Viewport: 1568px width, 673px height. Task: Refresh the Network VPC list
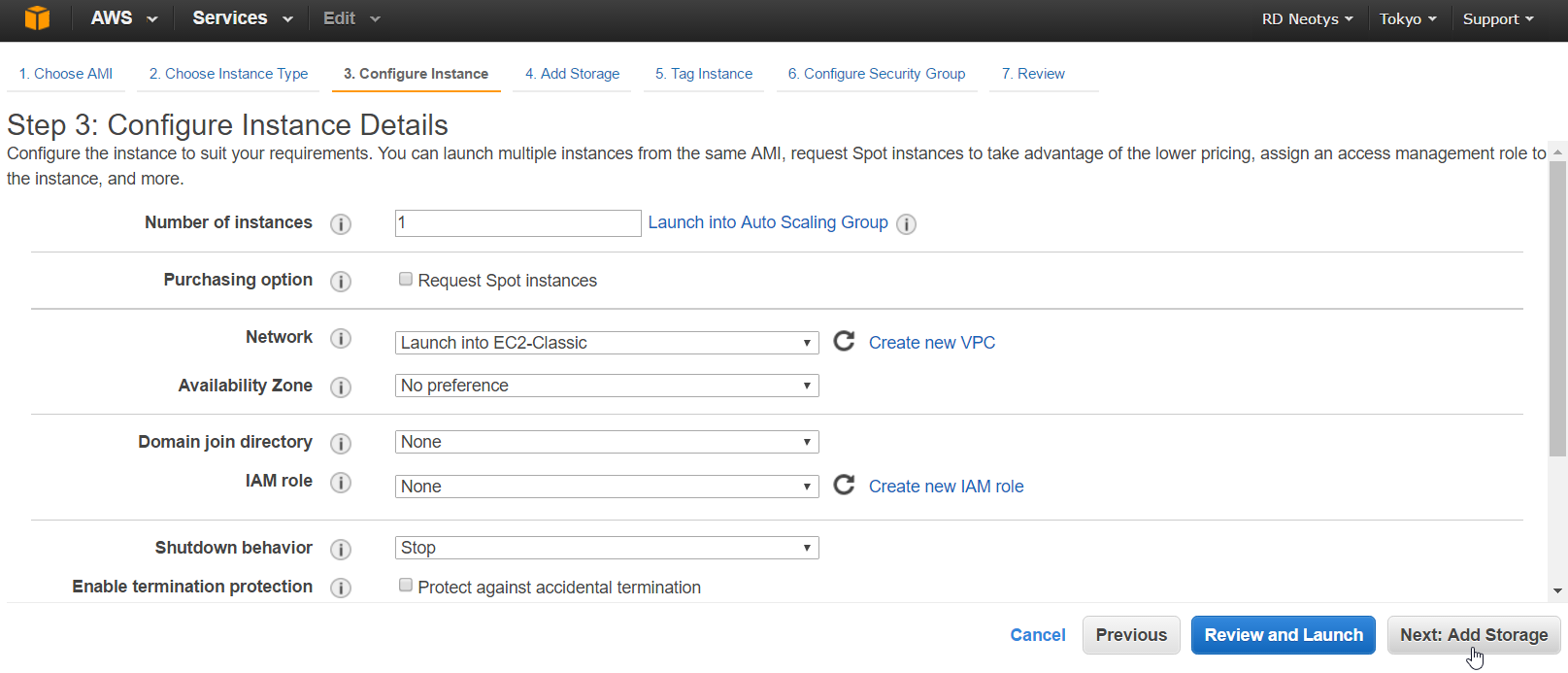(845, 341)
